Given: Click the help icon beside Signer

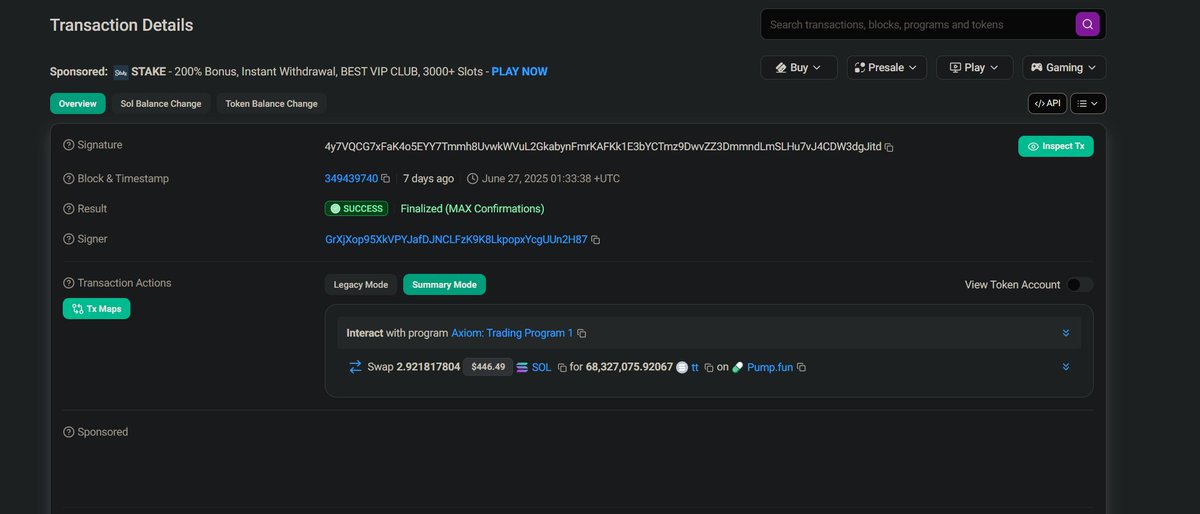Looking at the screenshot, I should [x=69, y=239].
